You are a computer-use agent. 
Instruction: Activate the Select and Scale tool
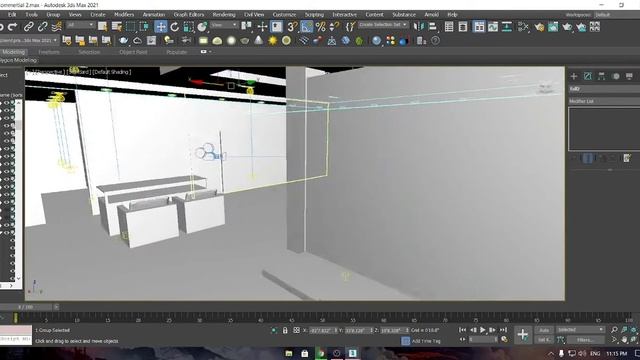point(188,27)
